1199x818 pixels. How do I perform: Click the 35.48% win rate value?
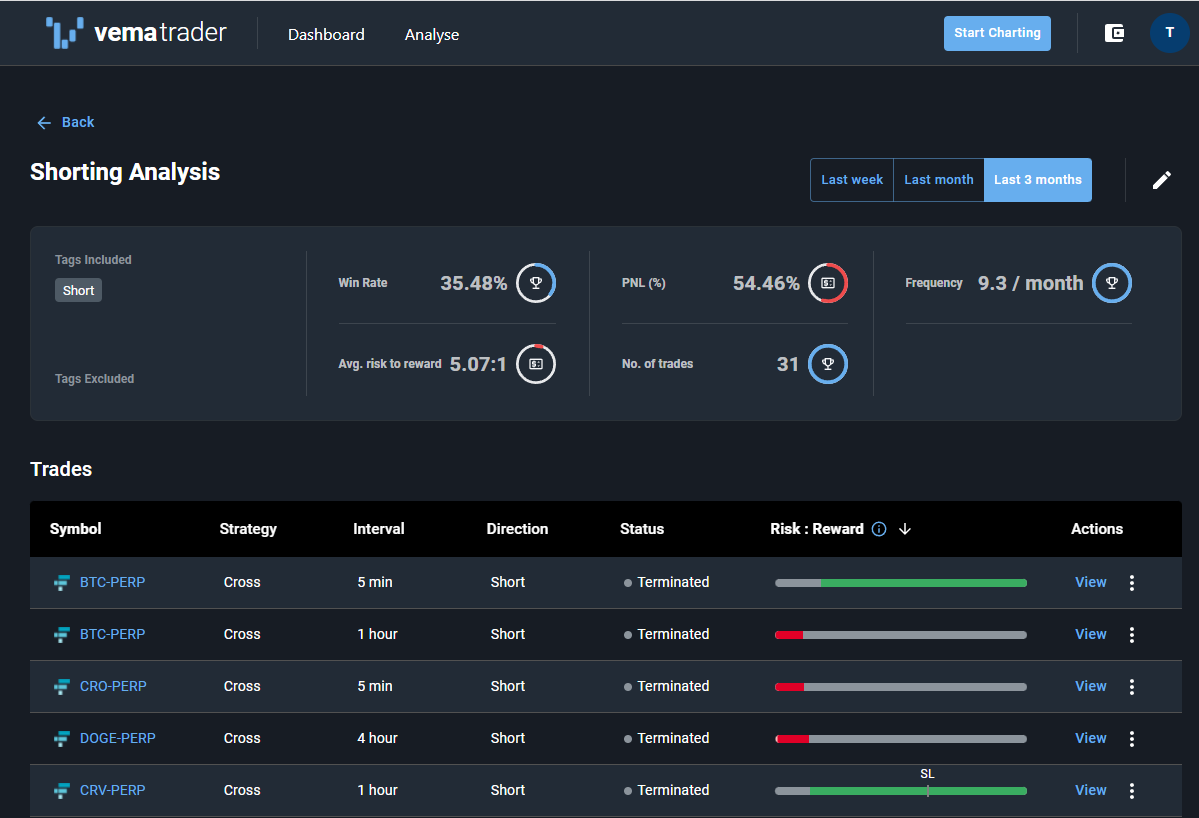tap(473, 284)
